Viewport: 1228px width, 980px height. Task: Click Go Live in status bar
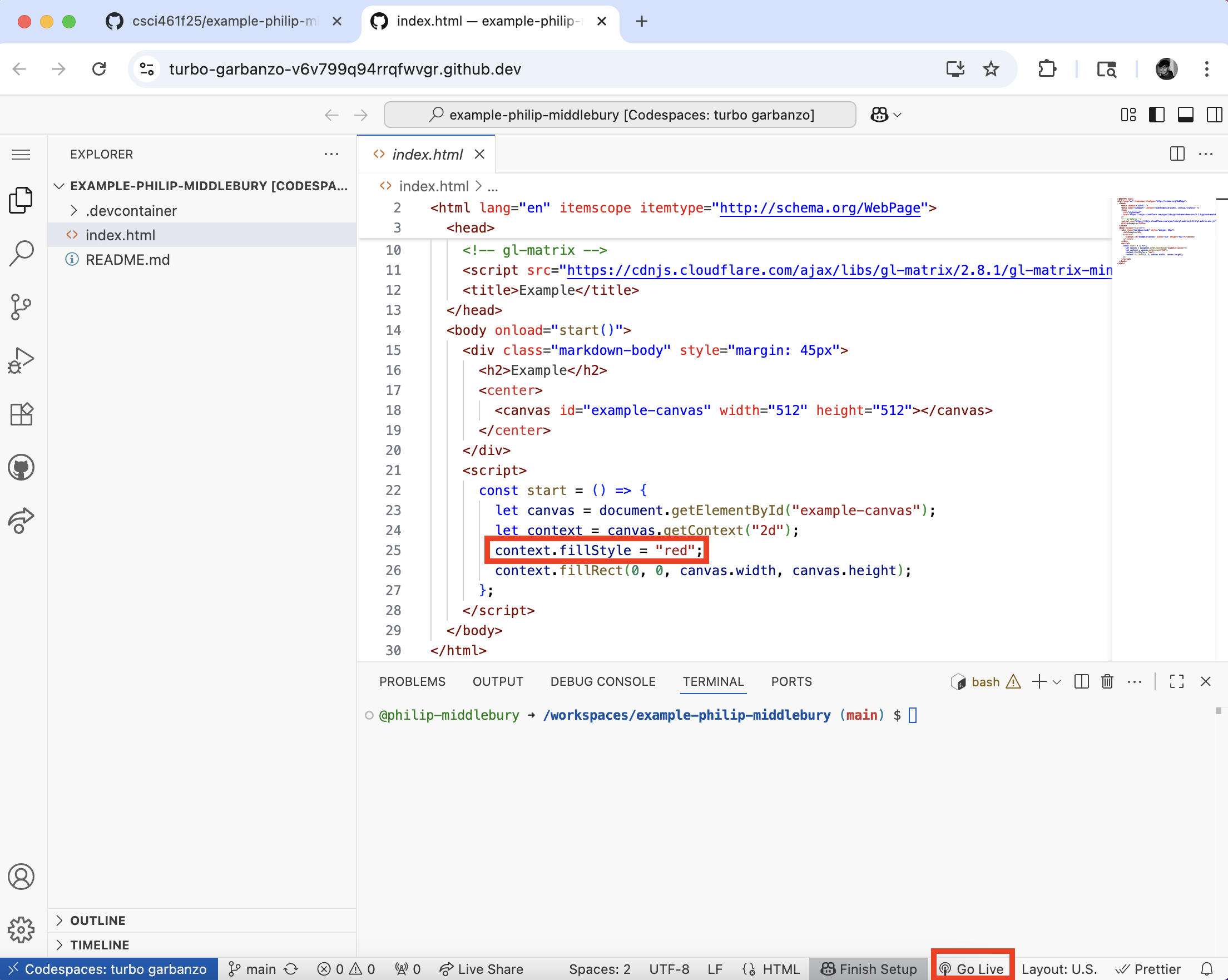click(x=971, y=969)
